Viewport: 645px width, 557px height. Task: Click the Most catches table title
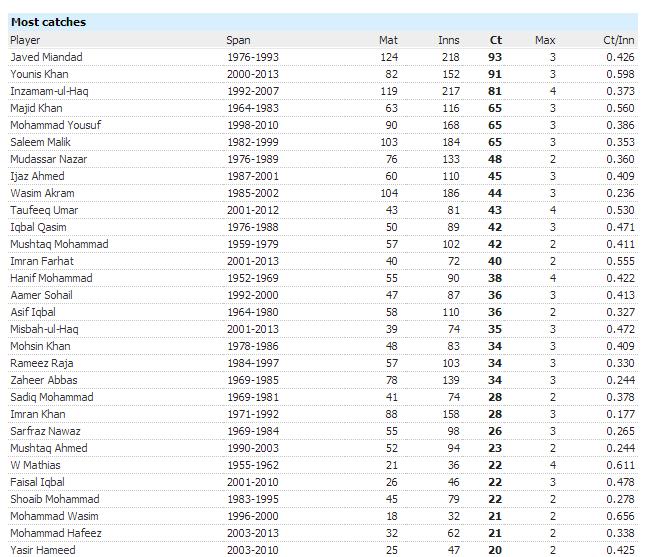[49, 22]
